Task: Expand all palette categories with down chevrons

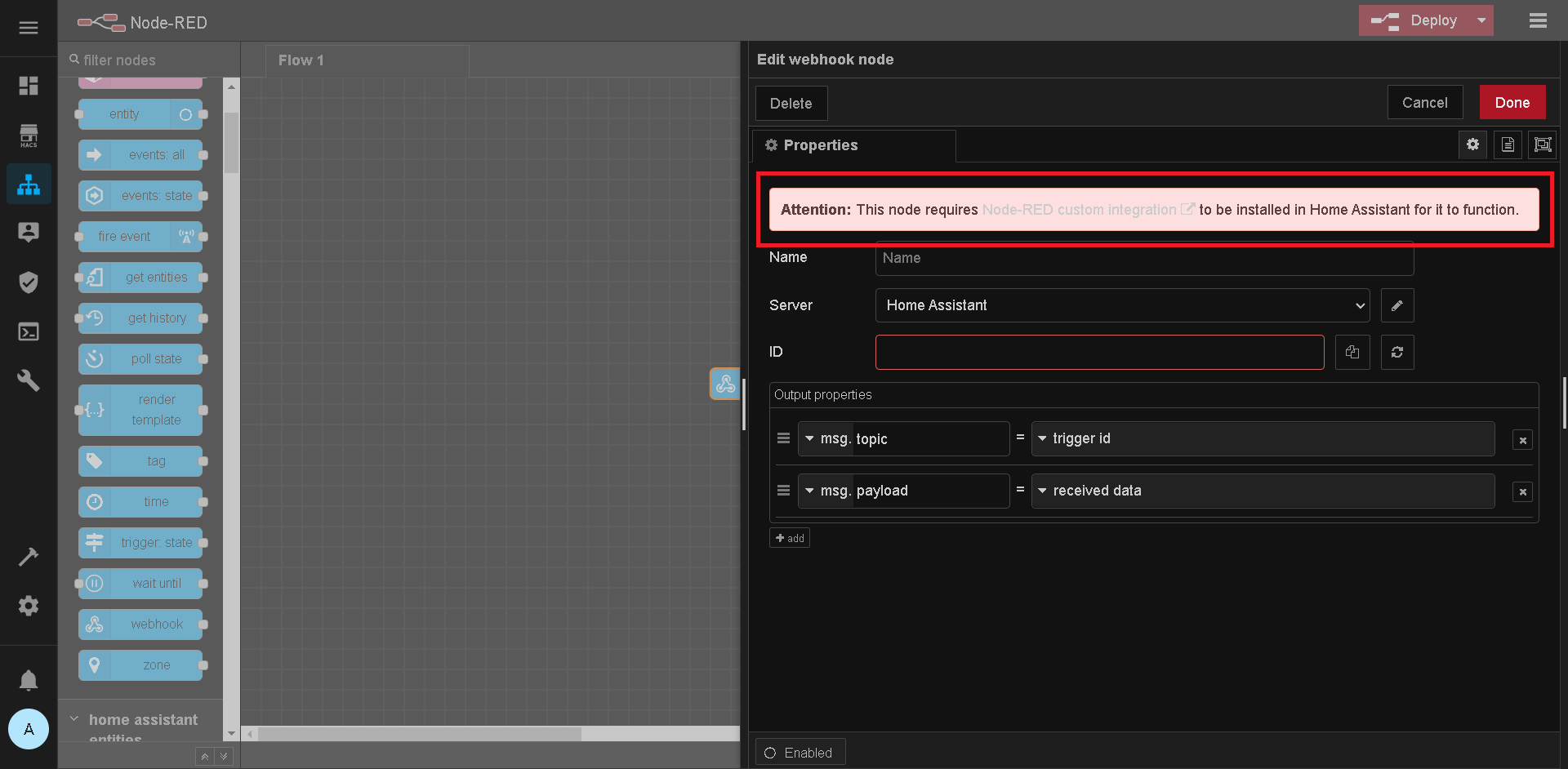Action: click(x=224, y=756)
